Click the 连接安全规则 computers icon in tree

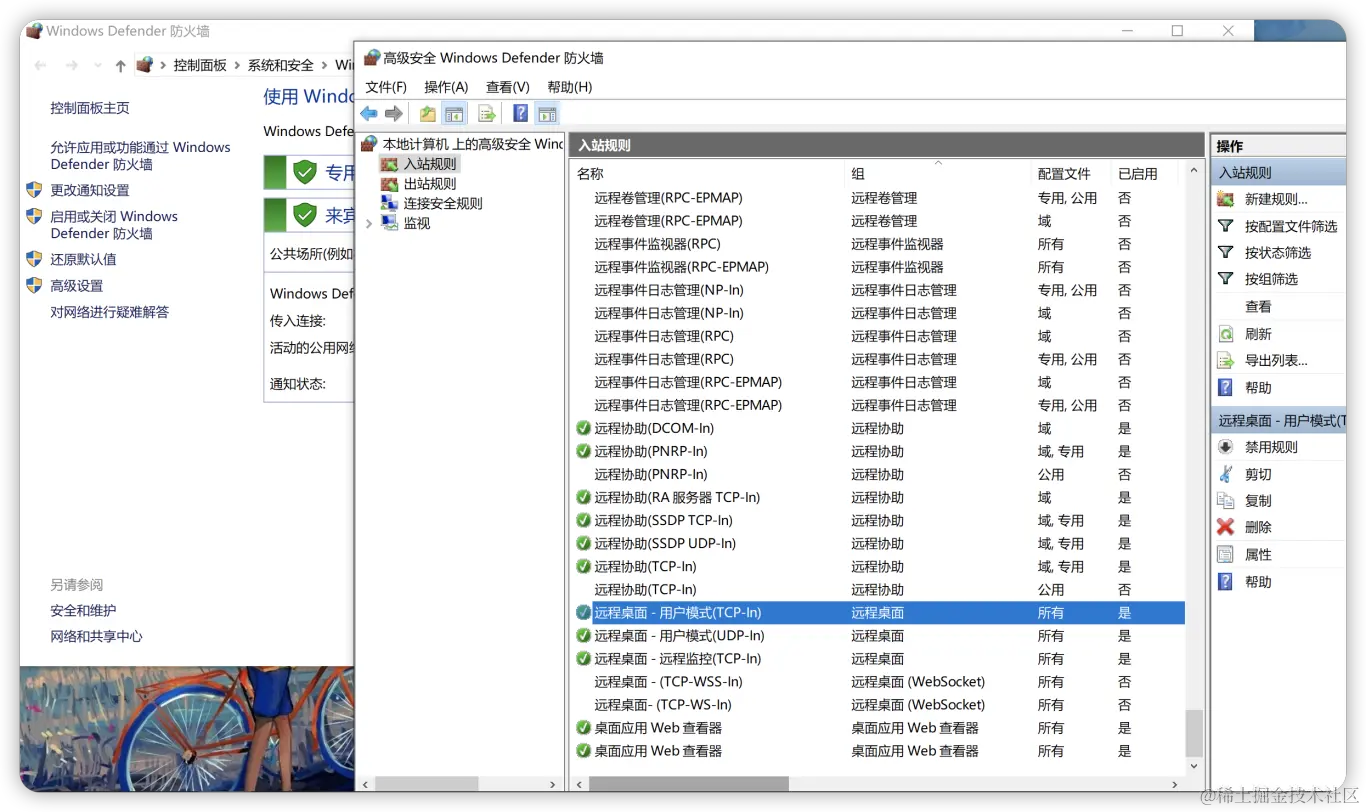[x=389, y=203]
